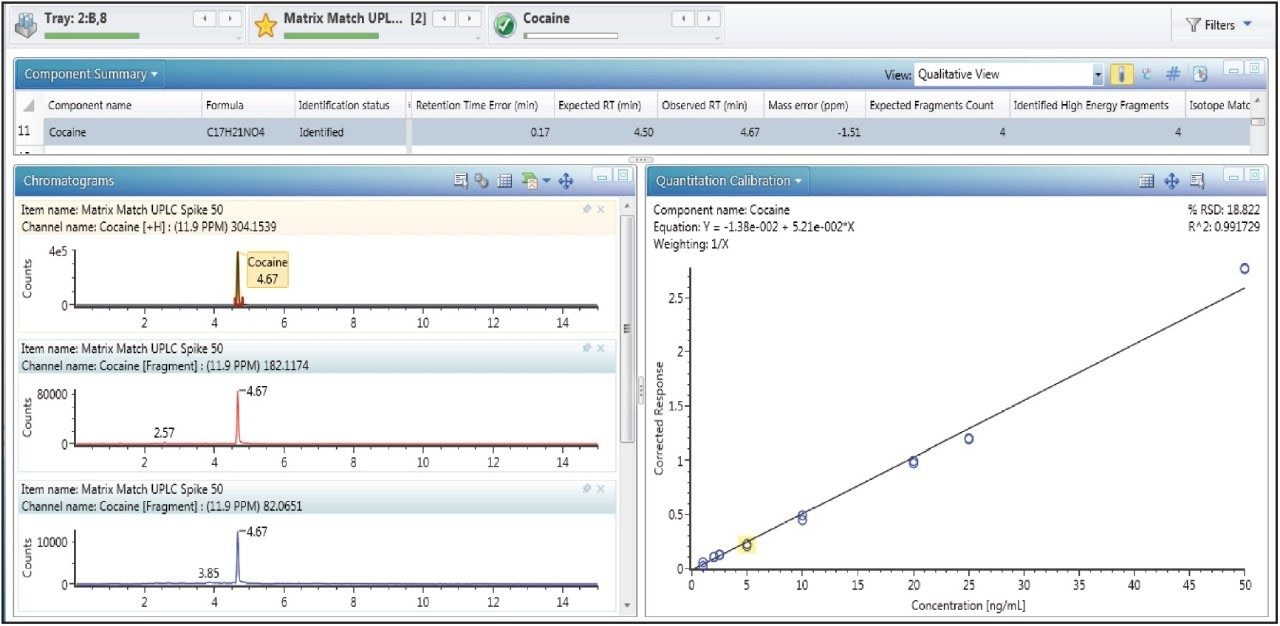Image resolution: width=1280 pixels, height=626 pixels.
Task: Click the Chromatograms pan/move arrows icon
Action: pyautogui.click(x=565, y=181)
